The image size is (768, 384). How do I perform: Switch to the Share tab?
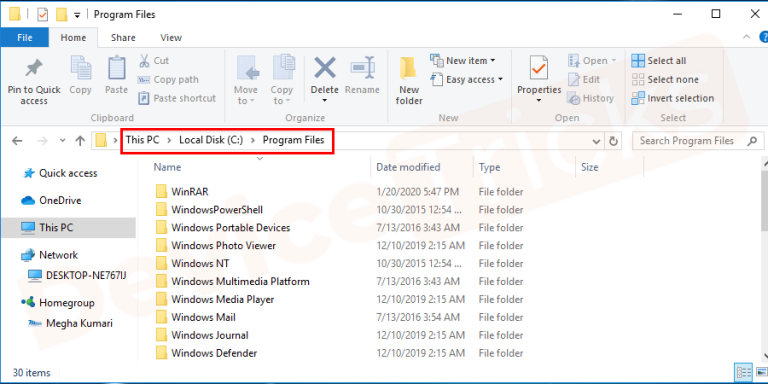coord(122,37)
